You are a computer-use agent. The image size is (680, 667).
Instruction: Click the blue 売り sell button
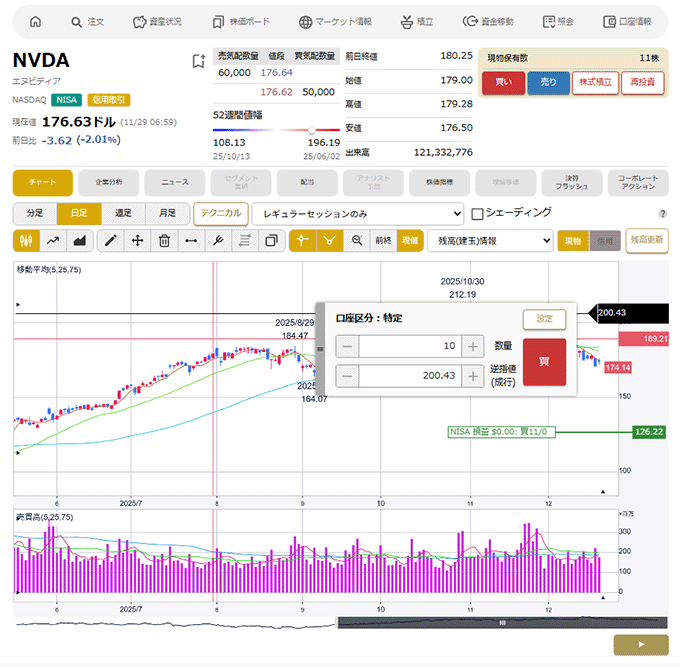548,83
